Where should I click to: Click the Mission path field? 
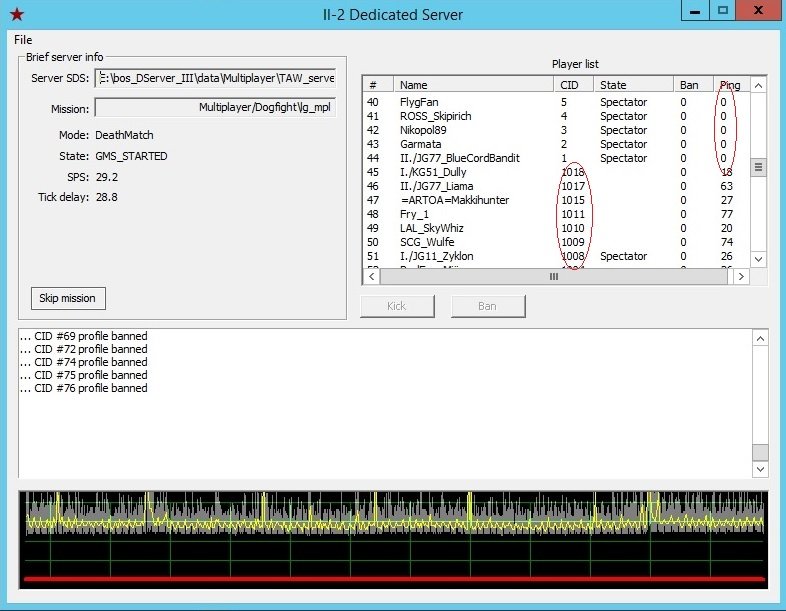click(x=215, y=107)
